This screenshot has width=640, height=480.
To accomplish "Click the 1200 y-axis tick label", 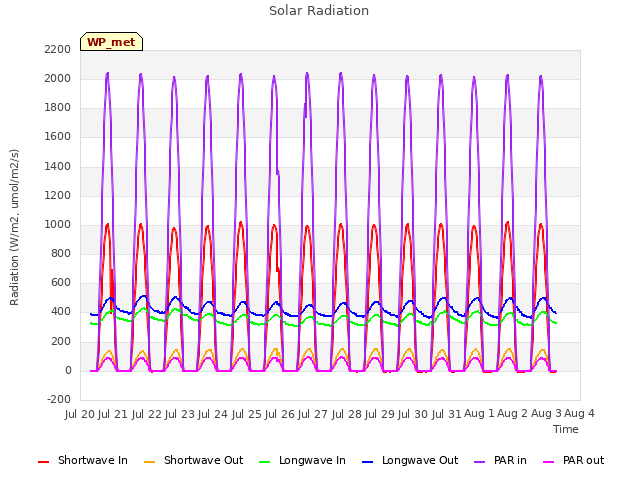I will point(58,196).
